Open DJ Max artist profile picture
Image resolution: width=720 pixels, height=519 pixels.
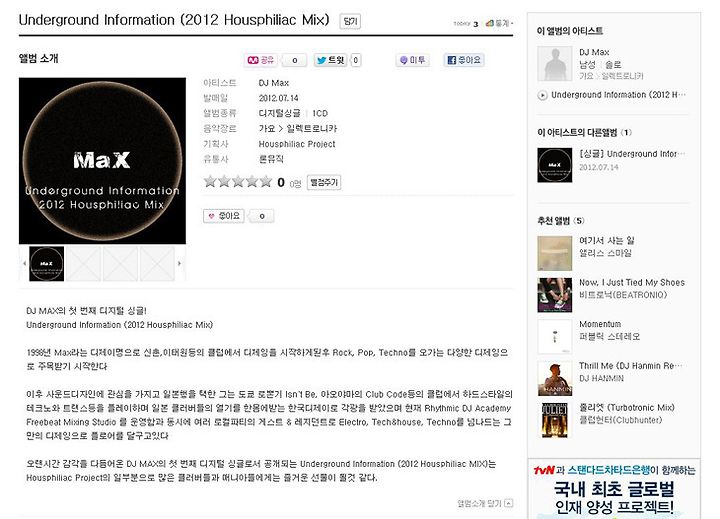tap(555, 63)
